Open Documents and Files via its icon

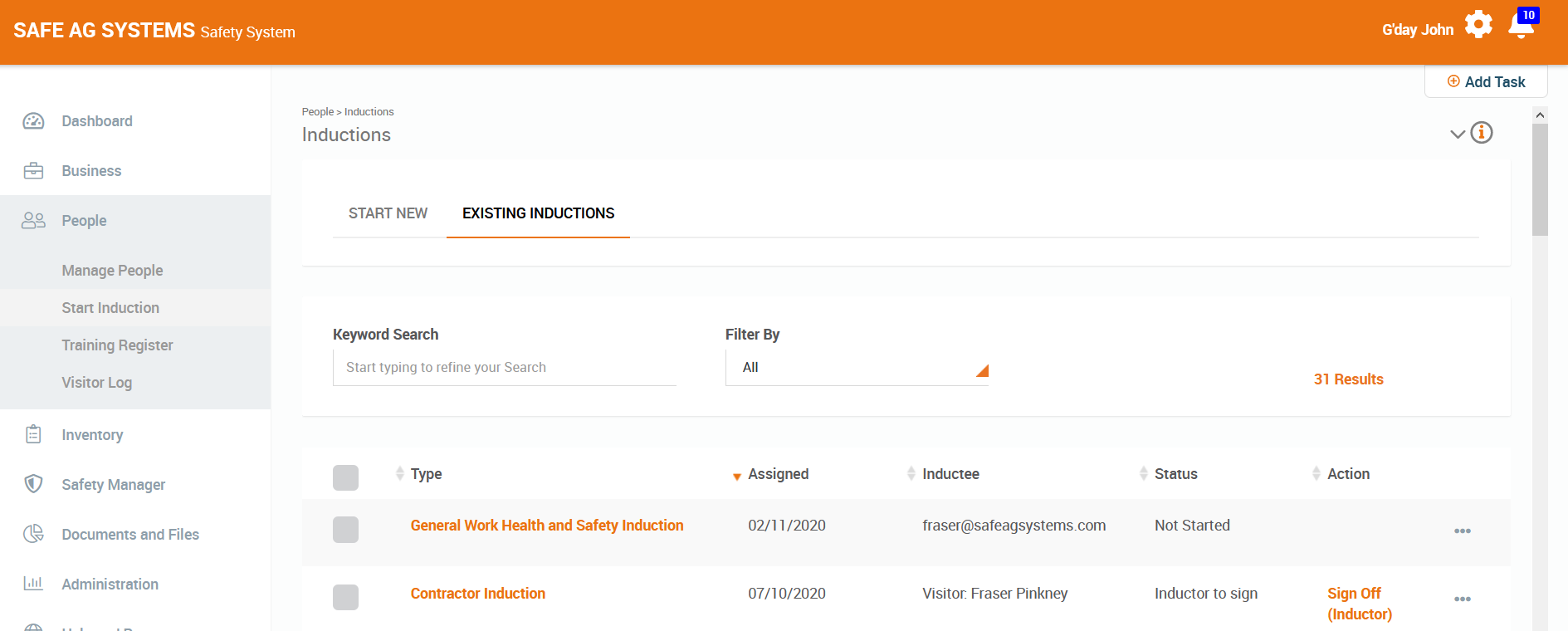pyautogui.click(x=33, y=534)
